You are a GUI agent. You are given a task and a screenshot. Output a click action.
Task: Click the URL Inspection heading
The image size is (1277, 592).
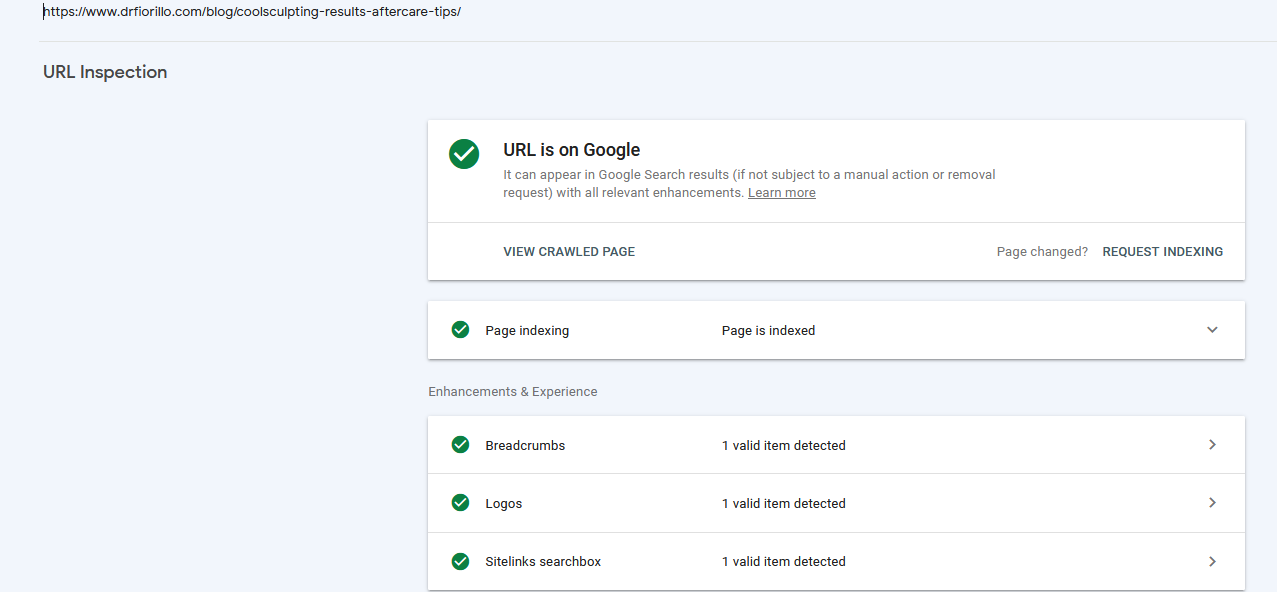click(105, 72)
